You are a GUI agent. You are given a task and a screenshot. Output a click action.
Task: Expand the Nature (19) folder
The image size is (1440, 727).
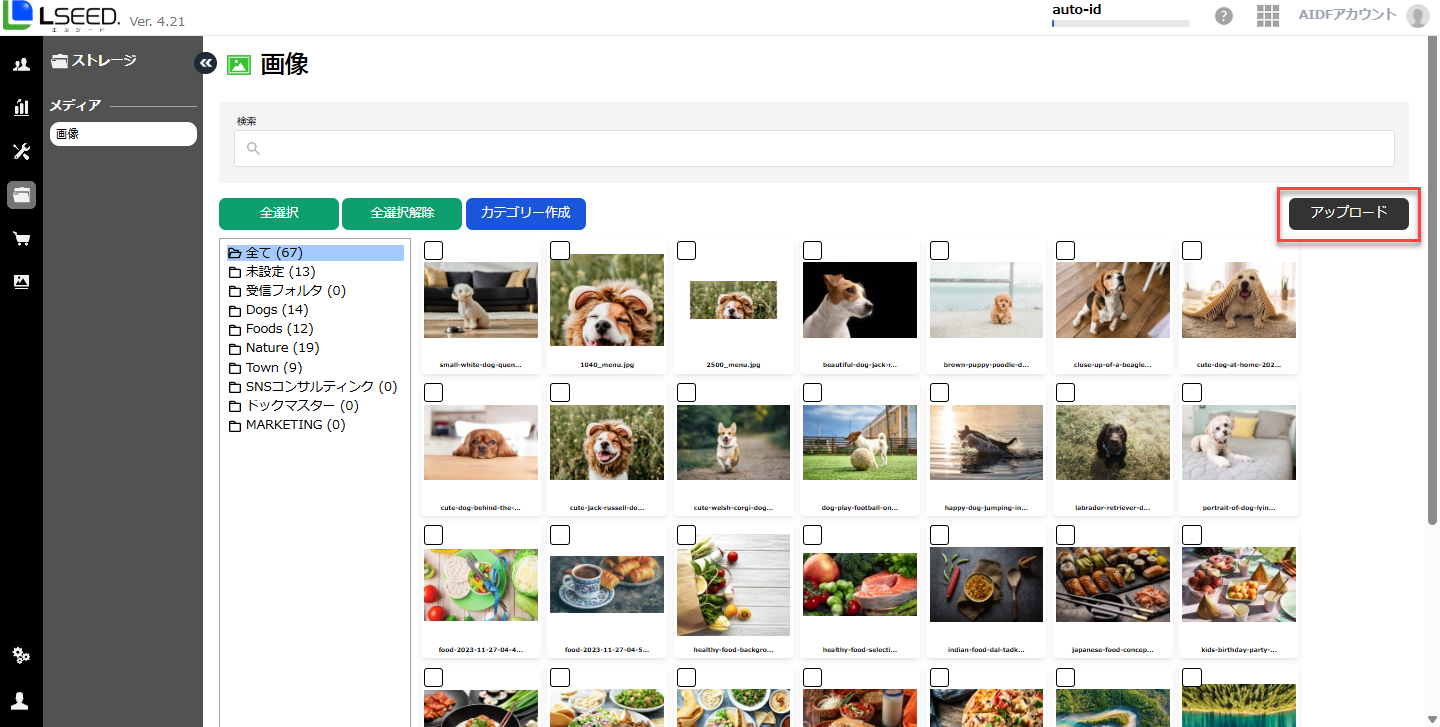281,348
